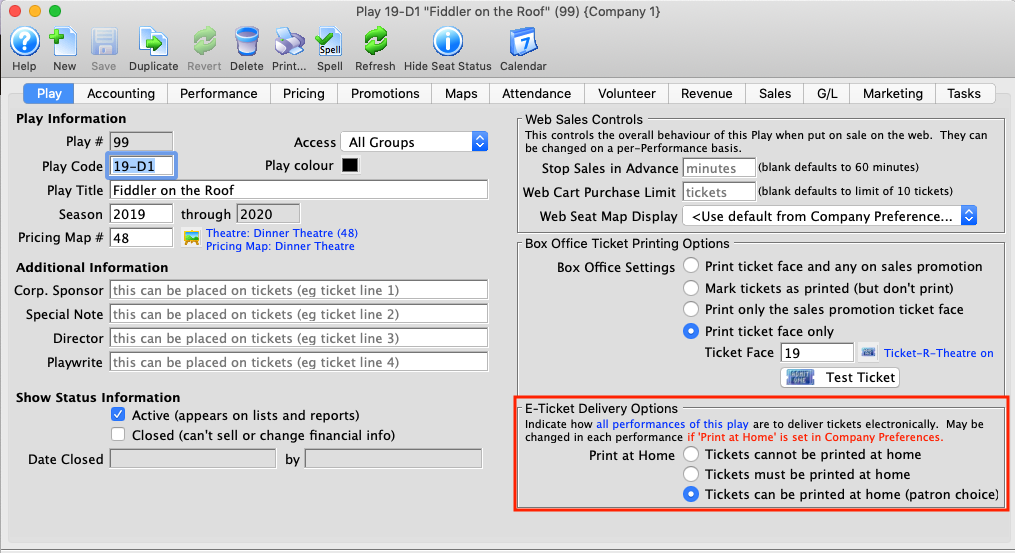
Task: Check the Closed status checkbox
Action: point(118,434)
